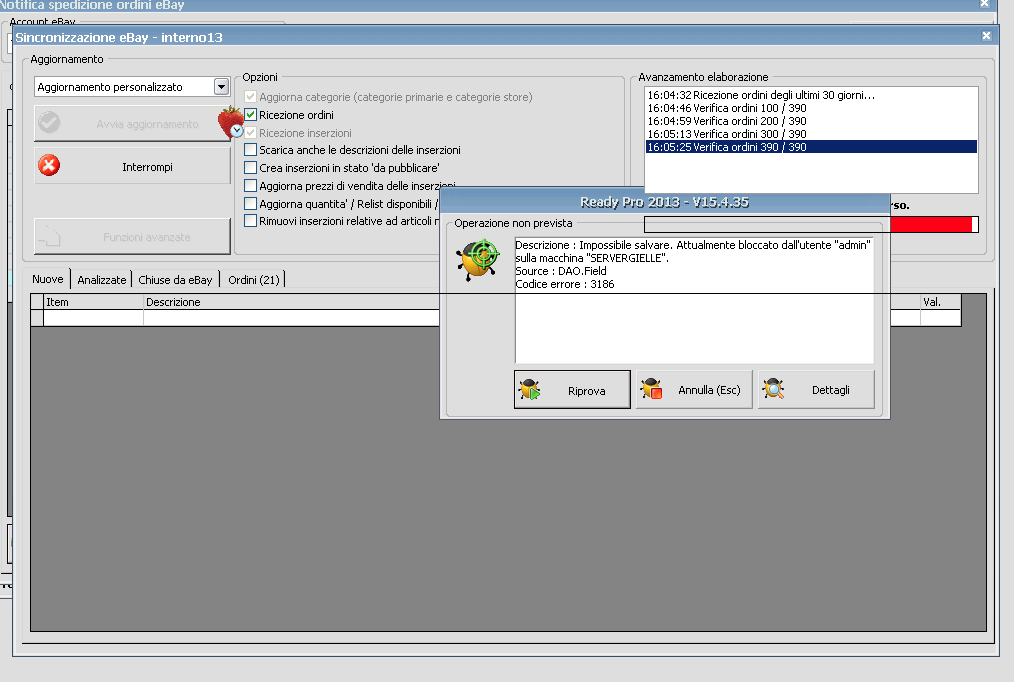Enable Scarica anche le descrizioni delle inserzioni
The height and width of the screenshot is (682, 1014).
pos(250,149)
